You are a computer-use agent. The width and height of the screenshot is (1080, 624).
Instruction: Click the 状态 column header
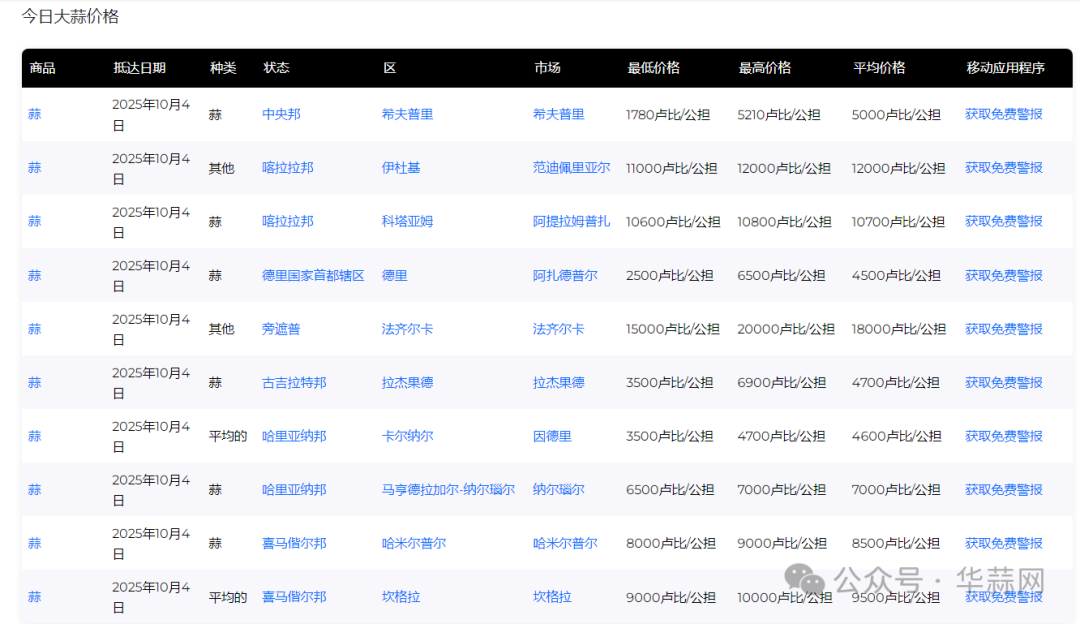coord(276,68)
